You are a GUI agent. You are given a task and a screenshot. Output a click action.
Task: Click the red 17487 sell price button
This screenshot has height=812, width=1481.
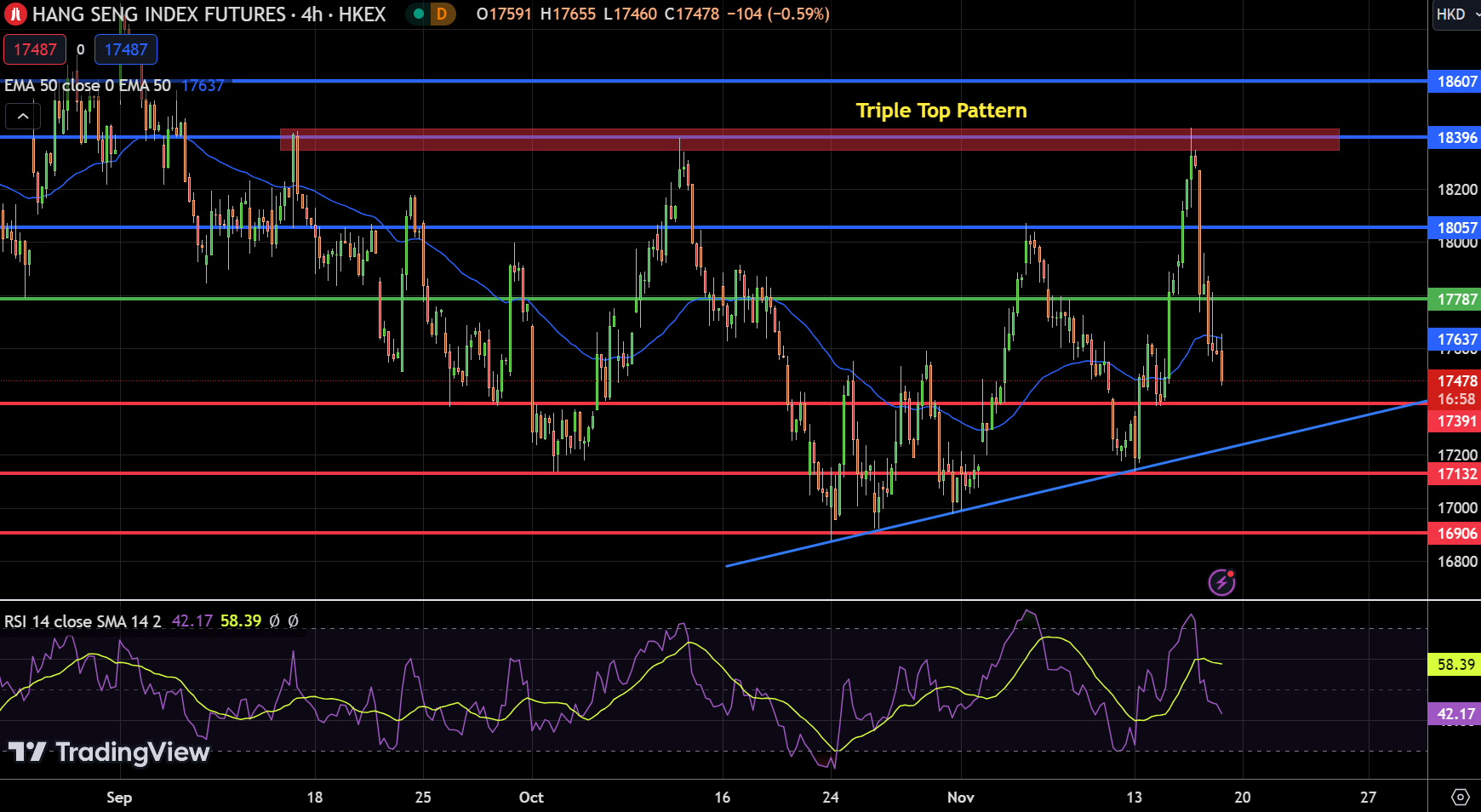click(x=35, y=49)
